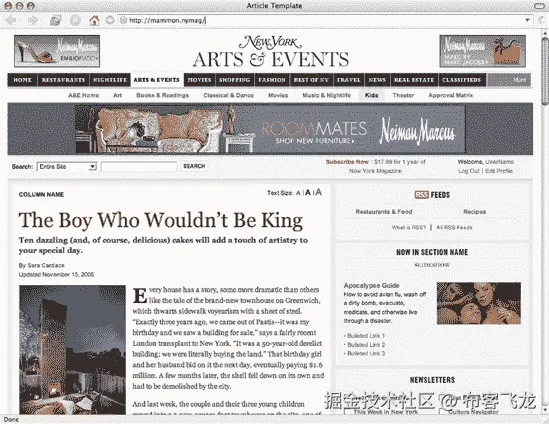Open the Approval Matrix subnav link

click(x=451, y=95)
